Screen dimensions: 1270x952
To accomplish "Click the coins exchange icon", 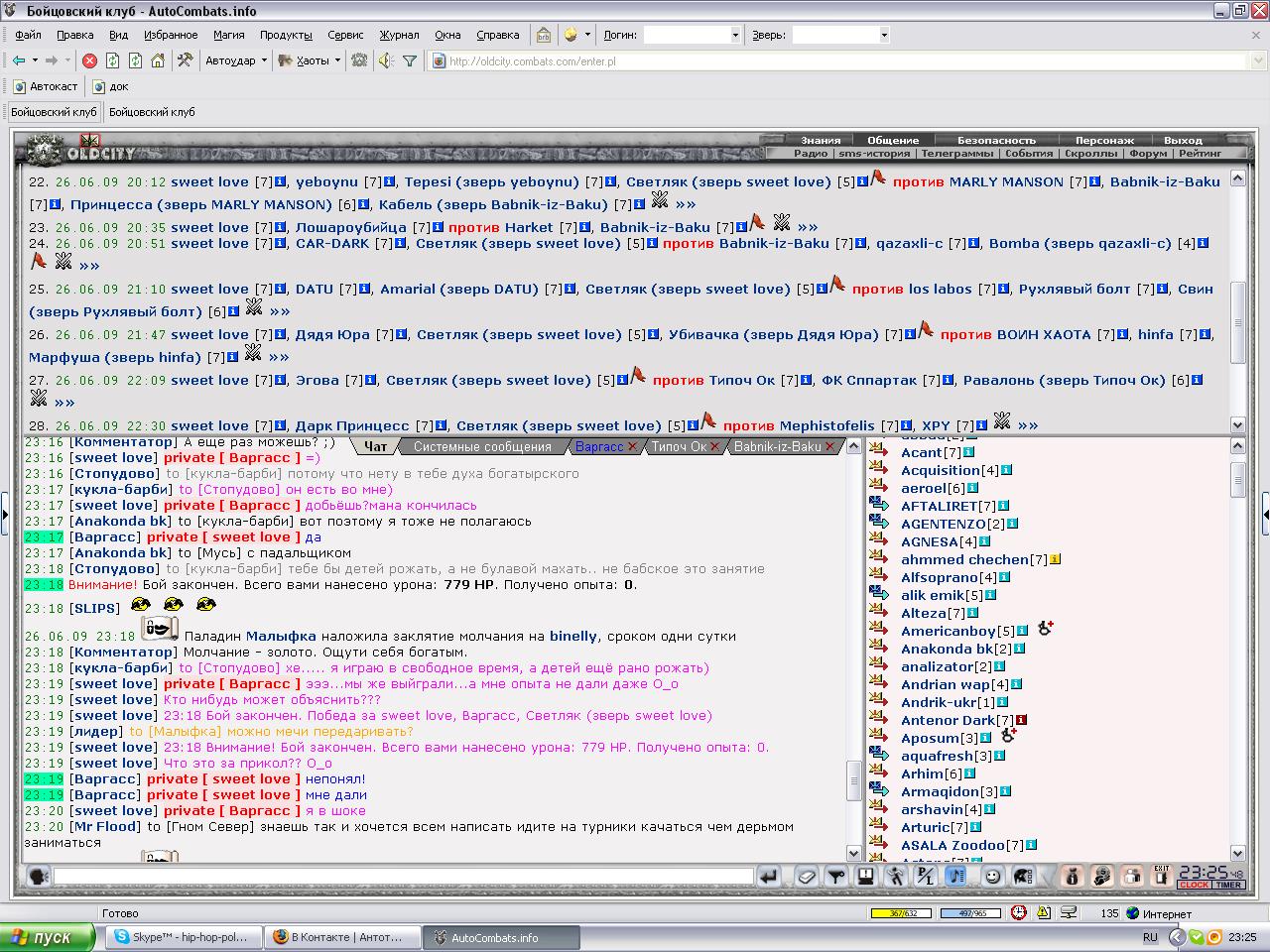I will (1101, 877).
